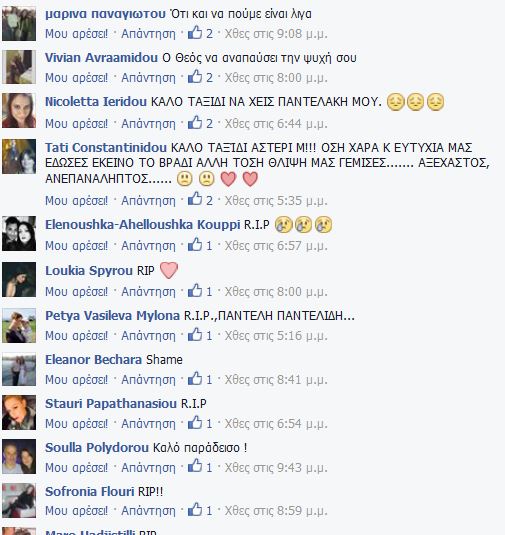This screenshot has height=535, width=505.
Task: Reply to Tati Constantinidou's comment via Απάντηση
Action: coord(148,201)
